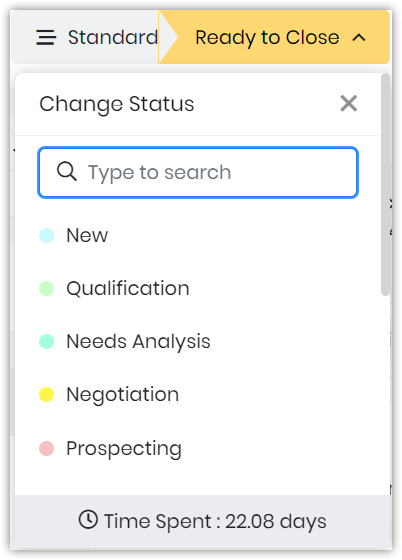
Task: Focus the Type to search field
Action: click(198, 172)
